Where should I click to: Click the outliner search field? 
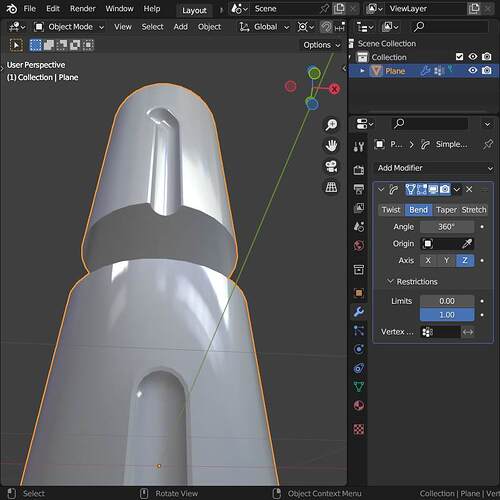point(450,27)
